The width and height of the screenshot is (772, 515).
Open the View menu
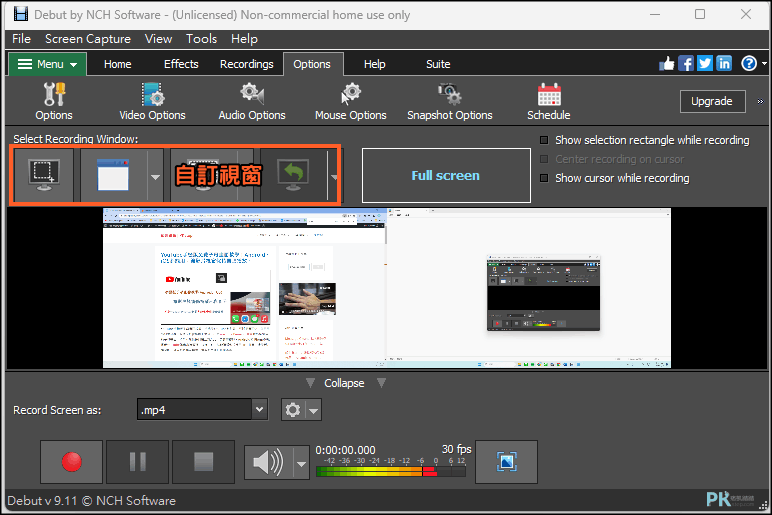point(158,39)
